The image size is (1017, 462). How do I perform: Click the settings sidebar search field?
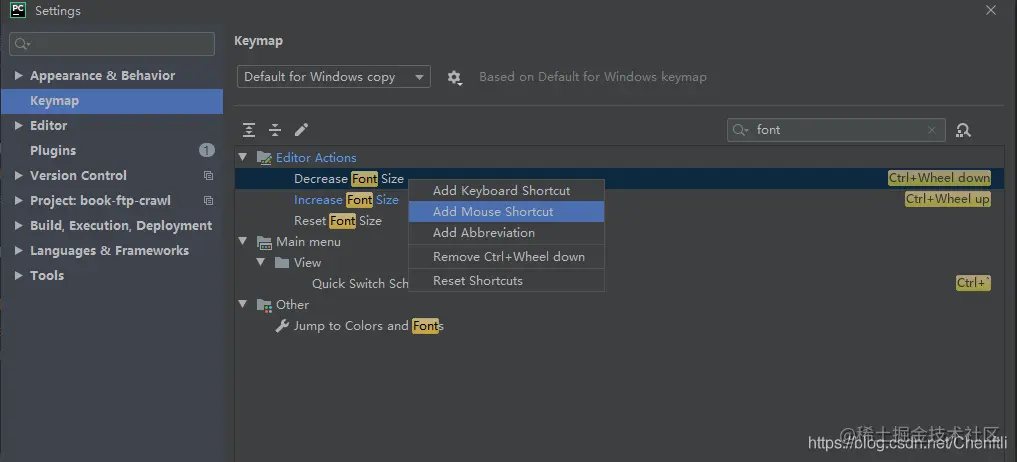112,44
